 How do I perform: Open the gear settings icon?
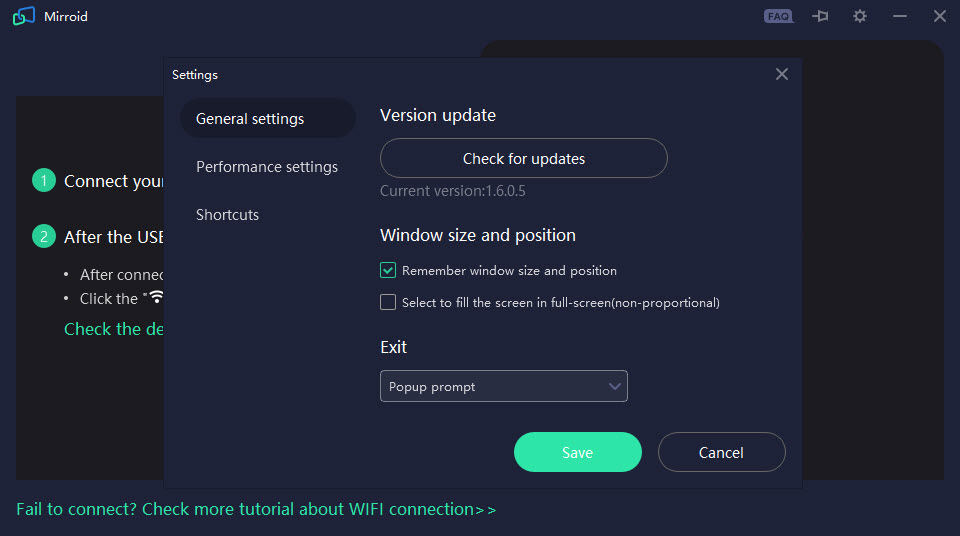[x=860, y=17]
